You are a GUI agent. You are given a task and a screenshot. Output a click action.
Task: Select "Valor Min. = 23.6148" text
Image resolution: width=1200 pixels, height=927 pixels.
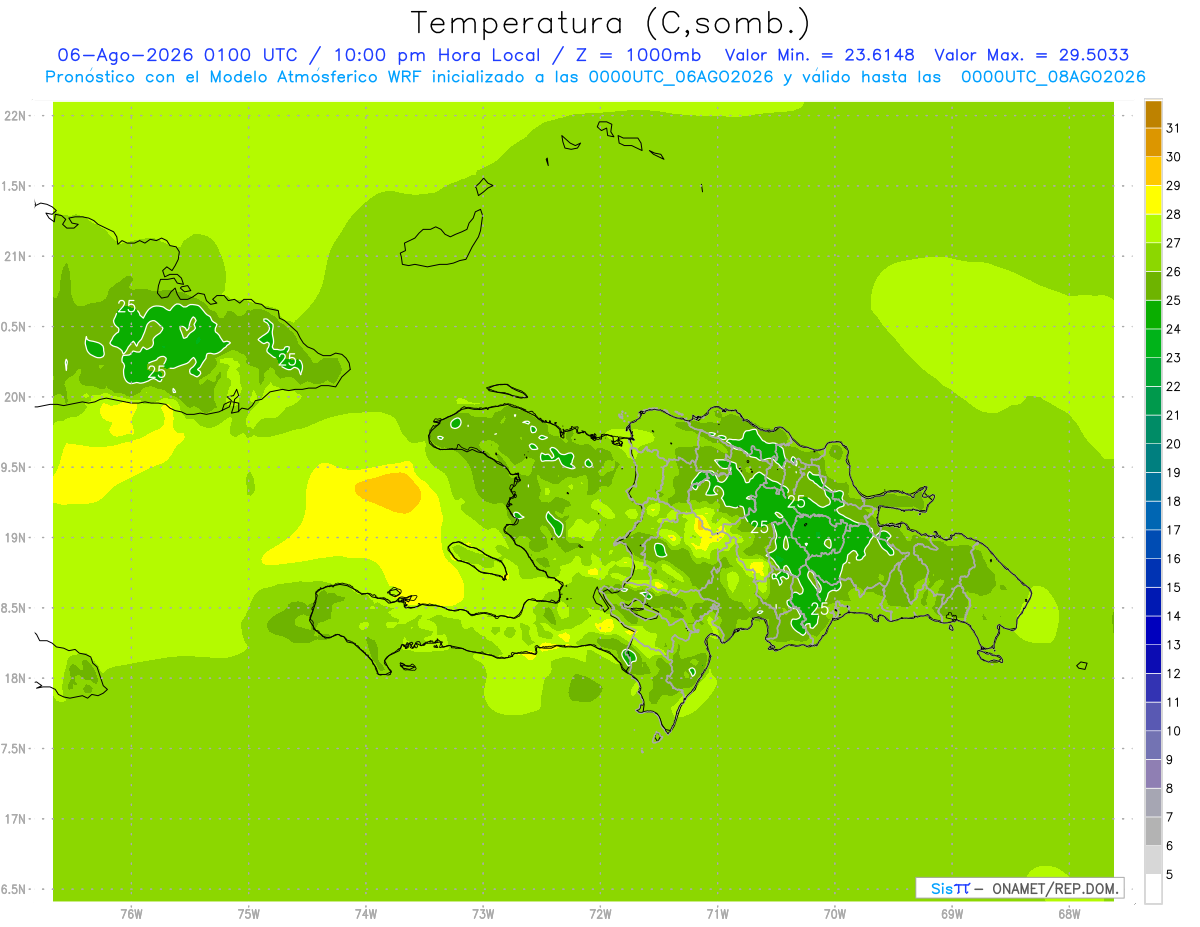[819, 55]
